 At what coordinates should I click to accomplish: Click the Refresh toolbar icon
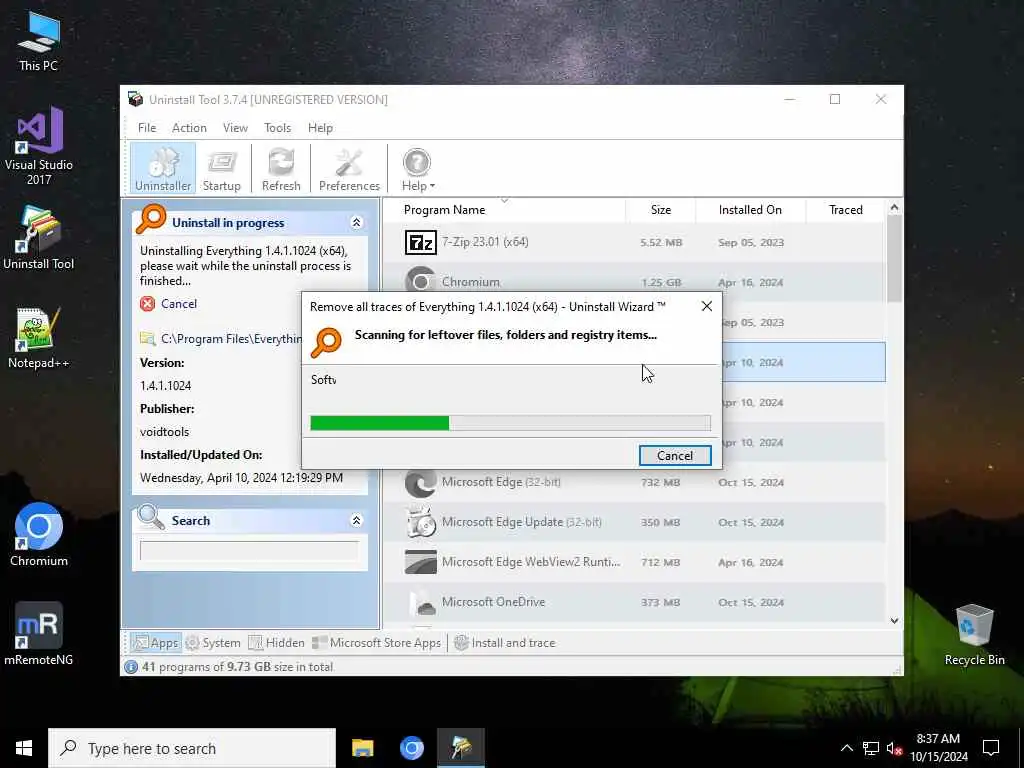coord(281,168)
